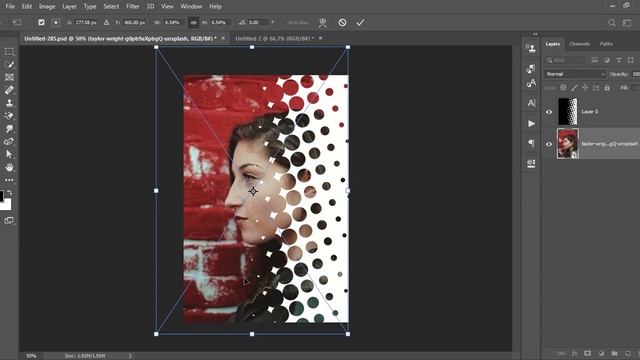The height and width of the screenshot is (360, 640).
Task: Cancel the transform
Action: tap(342, 22)
